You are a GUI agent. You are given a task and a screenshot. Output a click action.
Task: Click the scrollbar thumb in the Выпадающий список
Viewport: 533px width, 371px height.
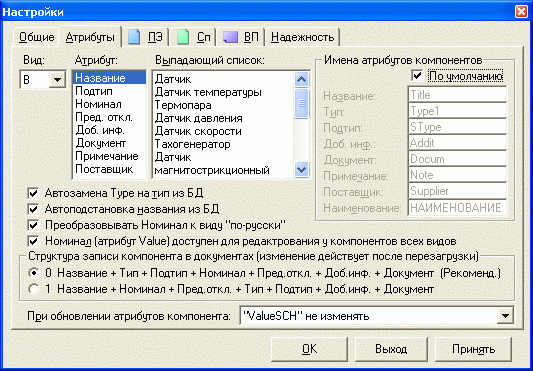[302, 103]
